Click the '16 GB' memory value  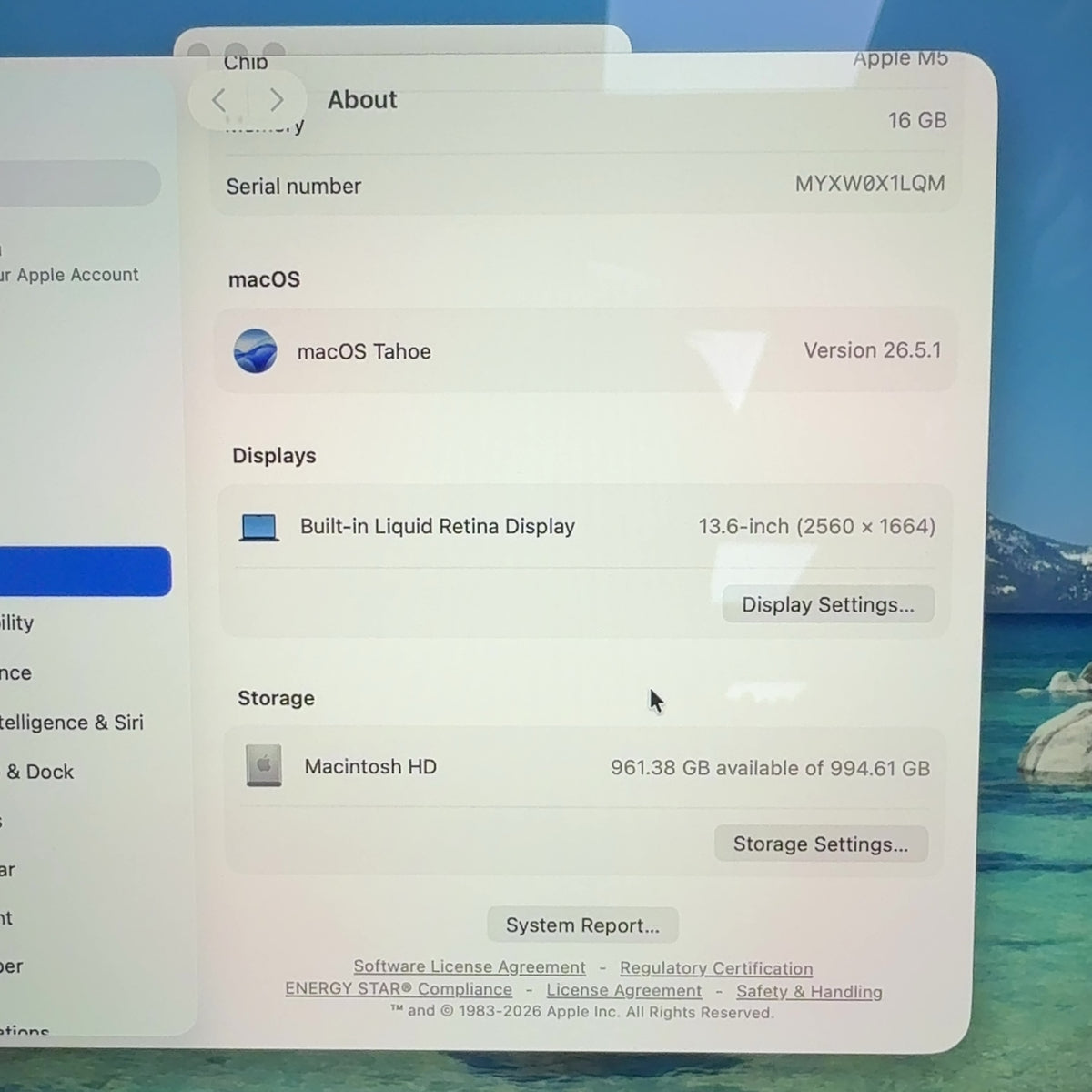coord(917,120)
